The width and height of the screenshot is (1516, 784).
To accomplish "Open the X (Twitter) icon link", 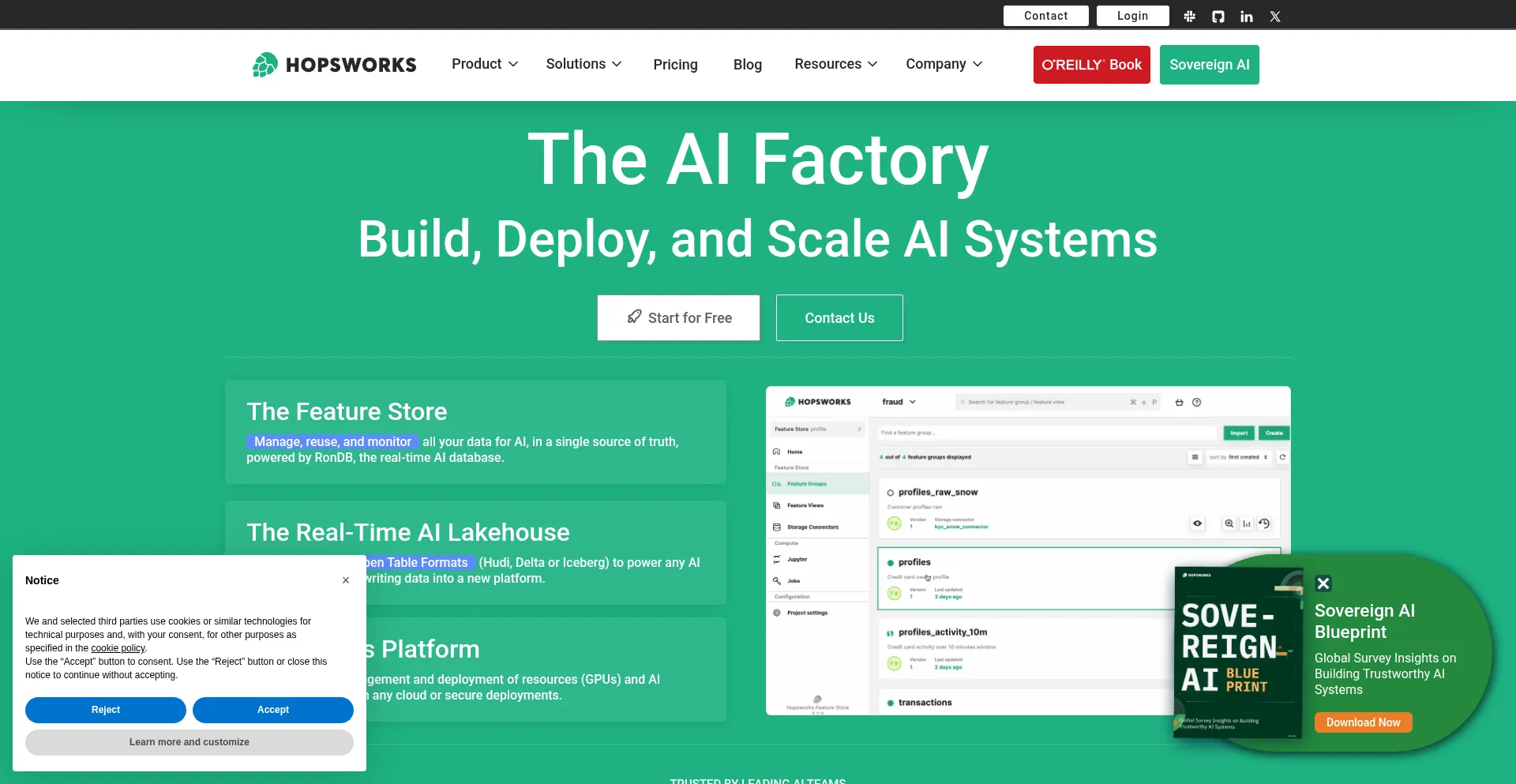I will click(x=1275, y=17).
